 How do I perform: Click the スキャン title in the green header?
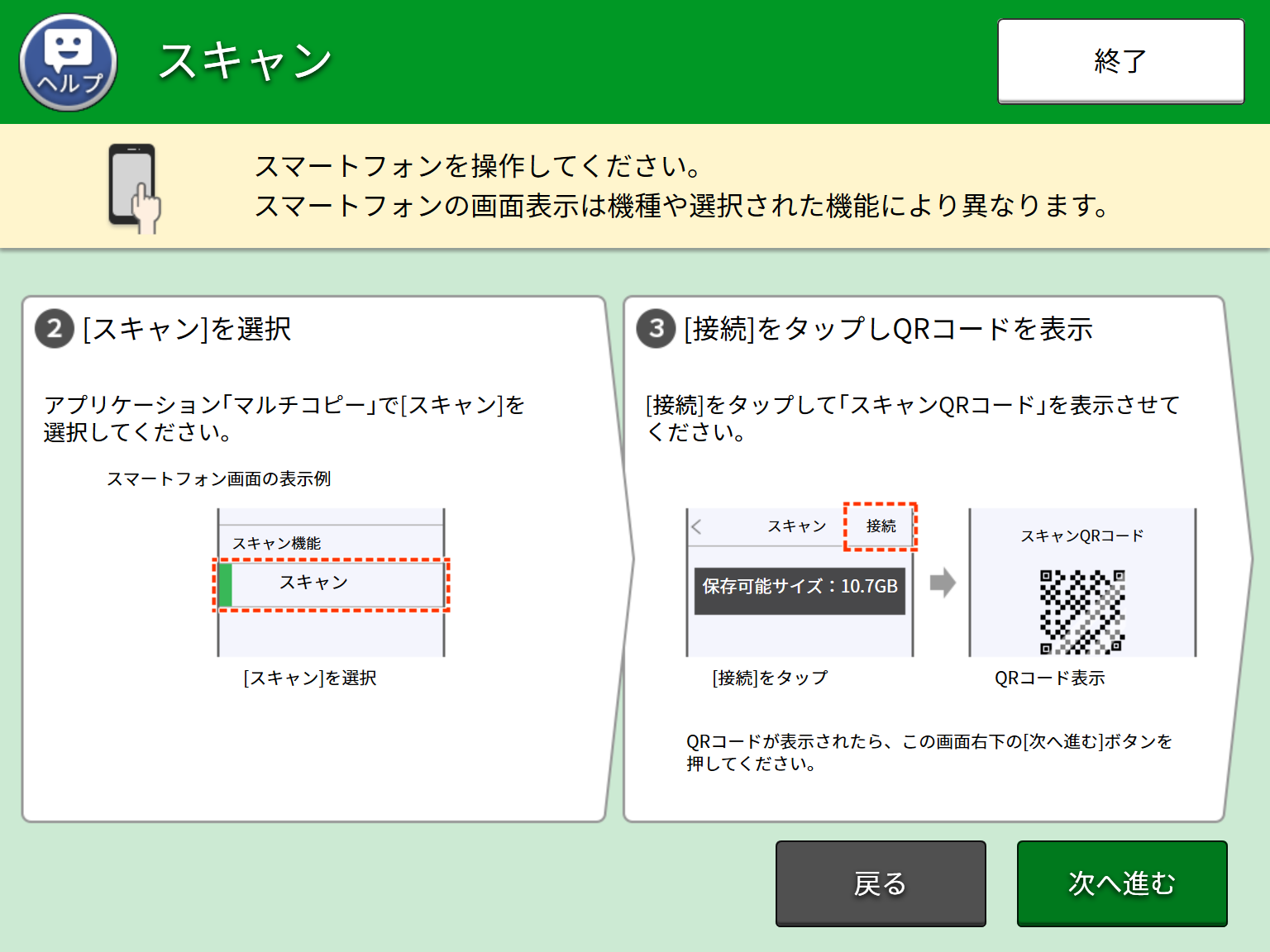(246, 62)
